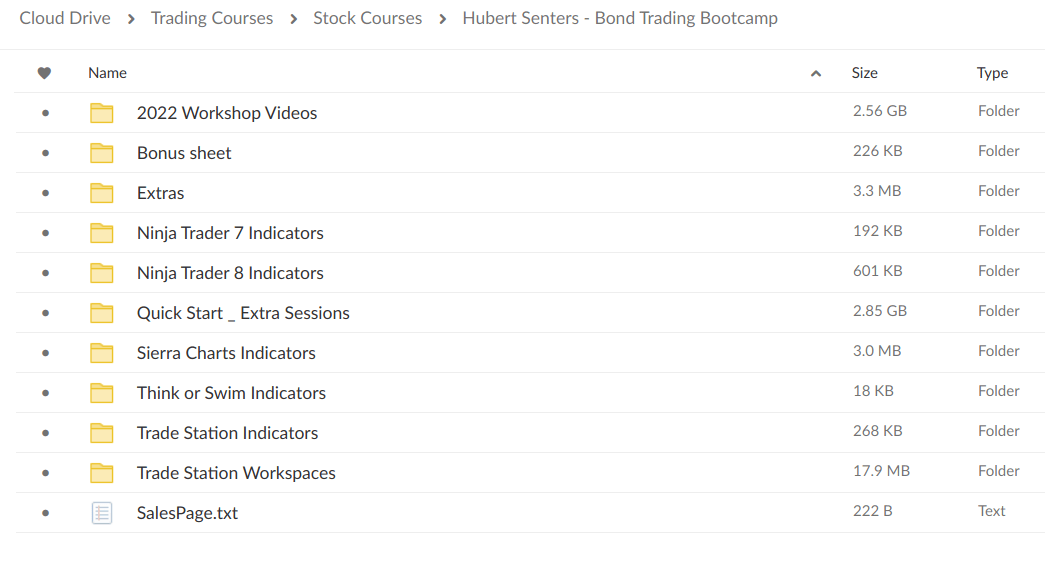Click the Sierra Charts Indicators folder icon
The width and height of the screenshot is (1045, 562).
coord(101,353)
